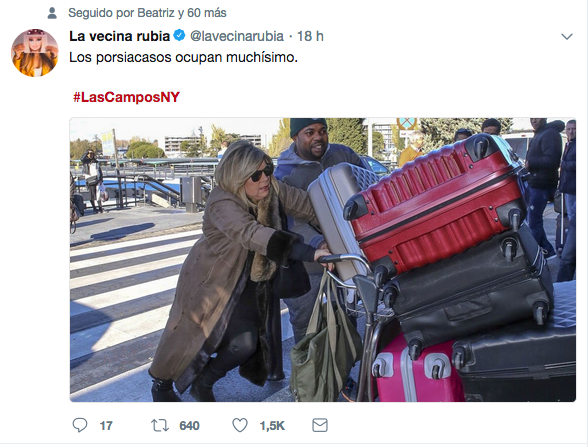The width and height of the screenshot is (588, 447).
Task: Click the @lavecinarubia handle
Action: (x=237, y=36)
